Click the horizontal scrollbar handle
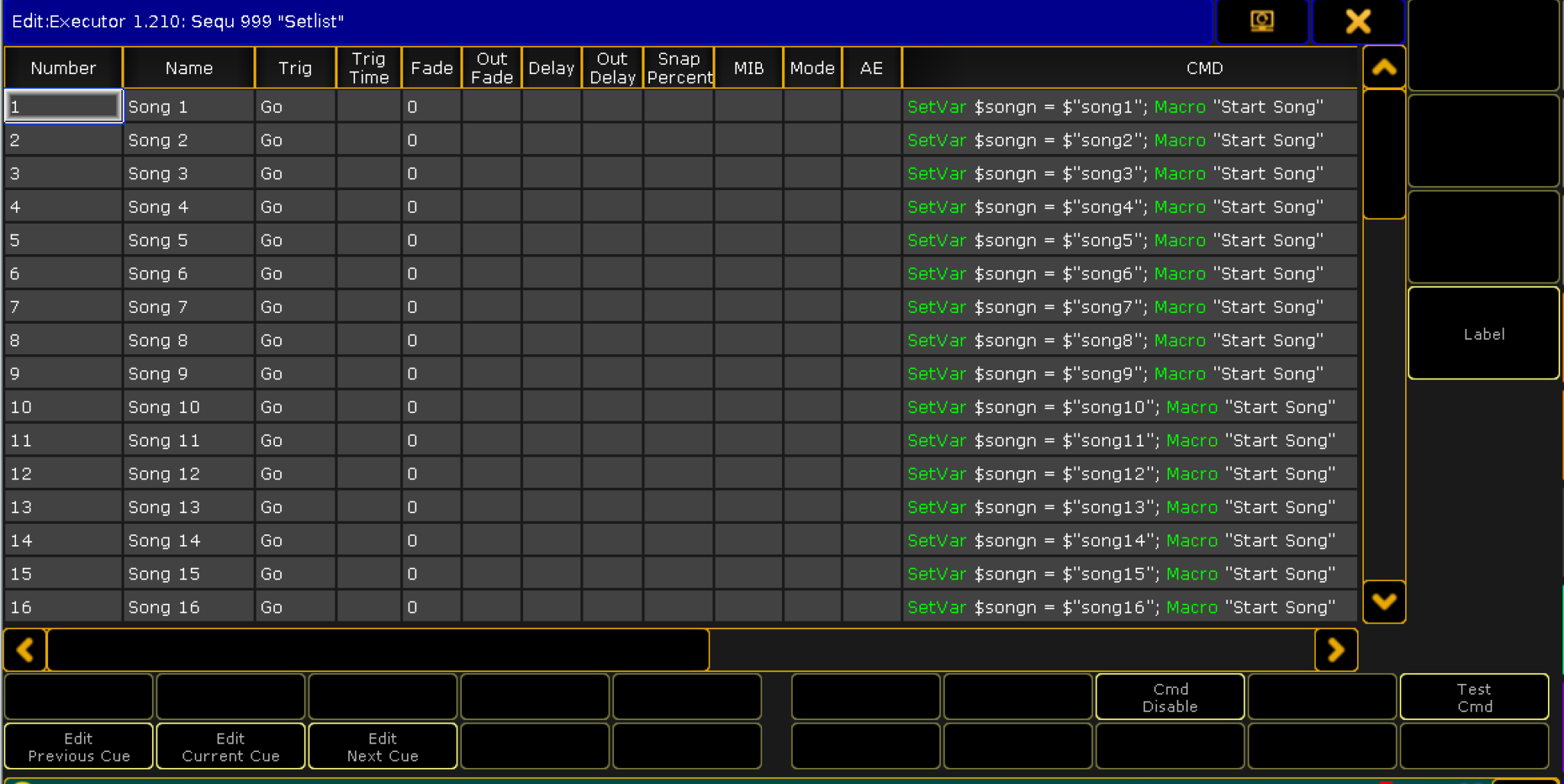Viewport: 1564px width, 784px height. point(378,650)
